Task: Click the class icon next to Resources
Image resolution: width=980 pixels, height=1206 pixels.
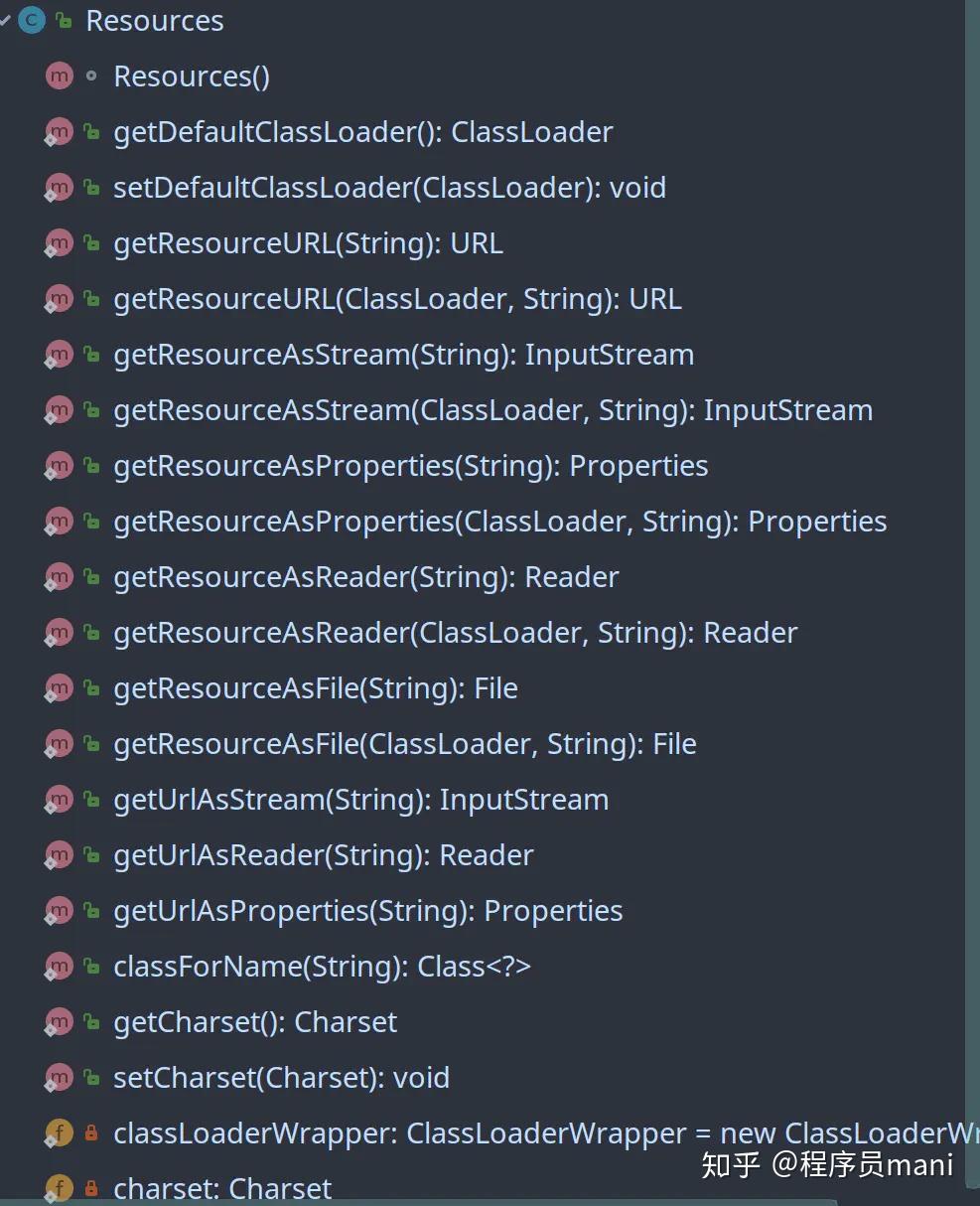Action: [32, 20]
